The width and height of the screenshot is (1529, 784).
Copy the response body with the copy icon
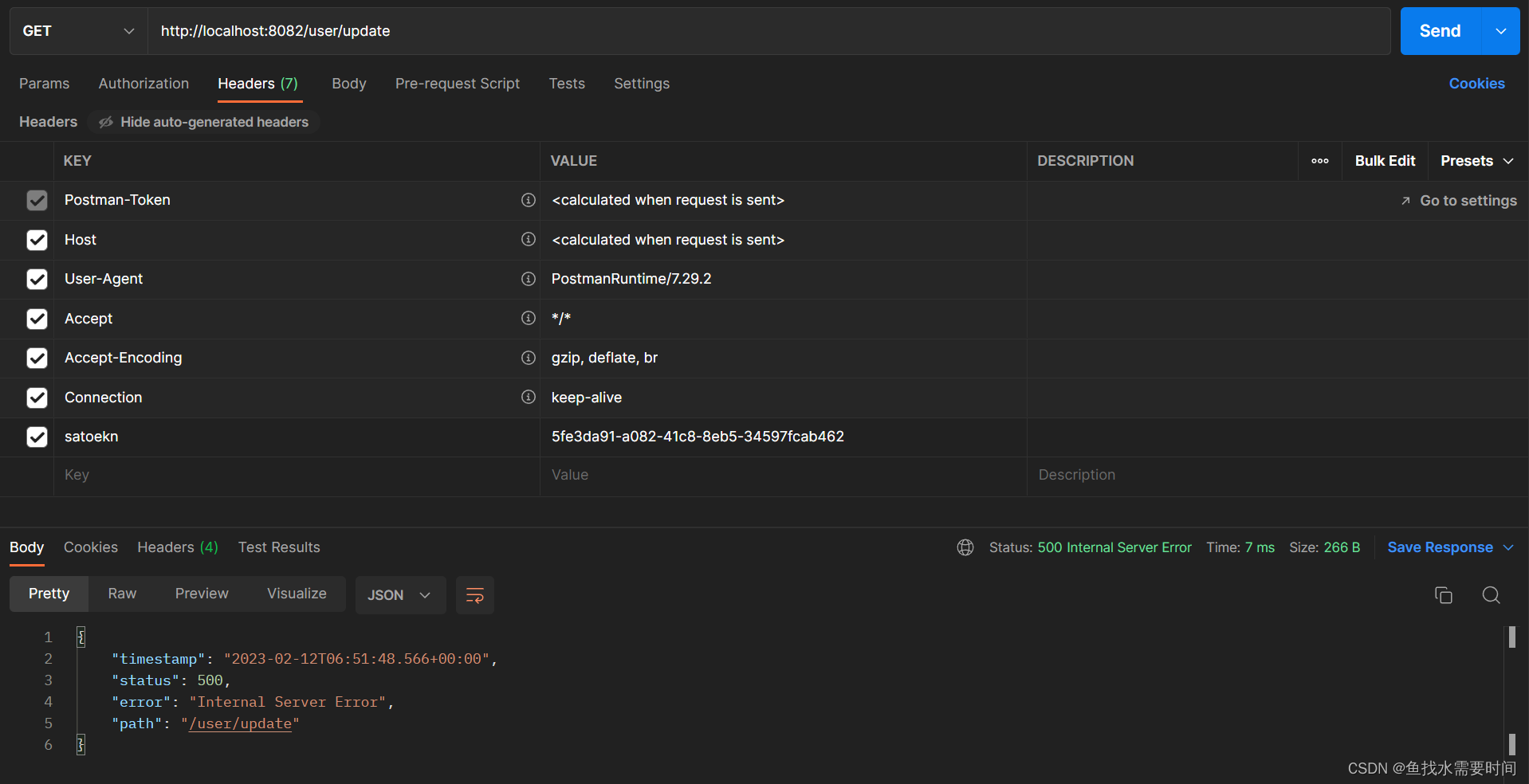pyautogui.click(x=1443, y=595)
